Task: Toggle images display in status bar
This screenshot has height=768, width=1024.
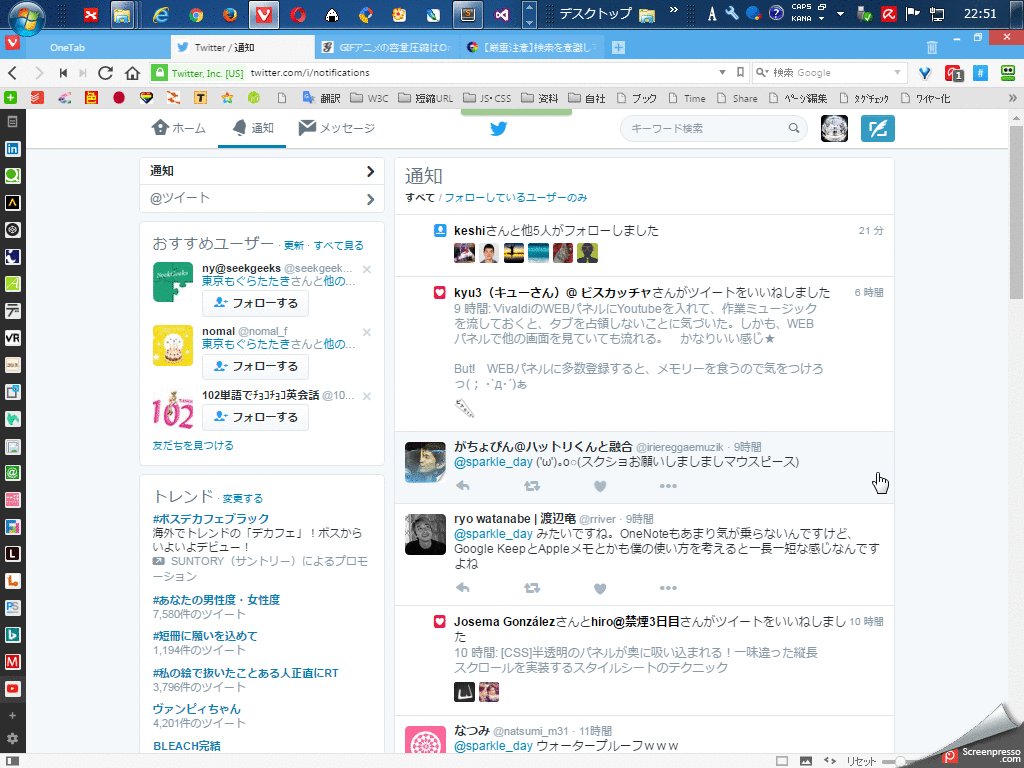Action: (805, 761)
